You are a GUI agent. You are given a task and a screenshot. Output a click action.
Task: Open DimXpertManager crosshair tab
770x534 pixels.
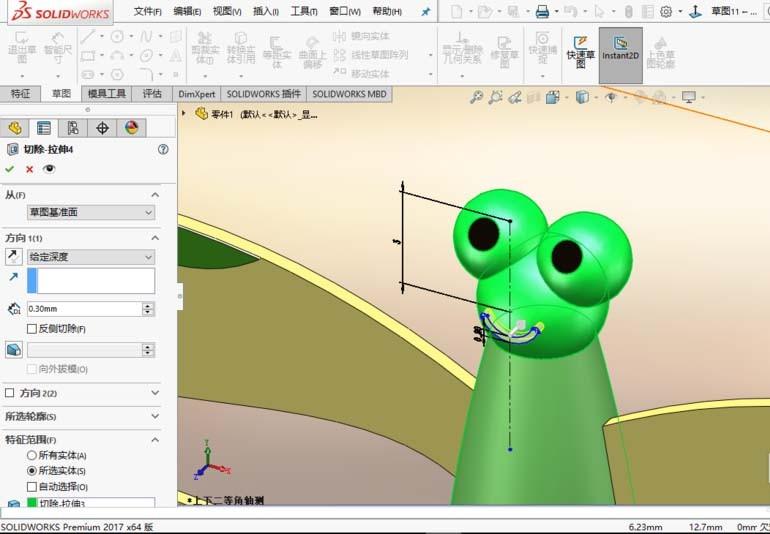102,128
